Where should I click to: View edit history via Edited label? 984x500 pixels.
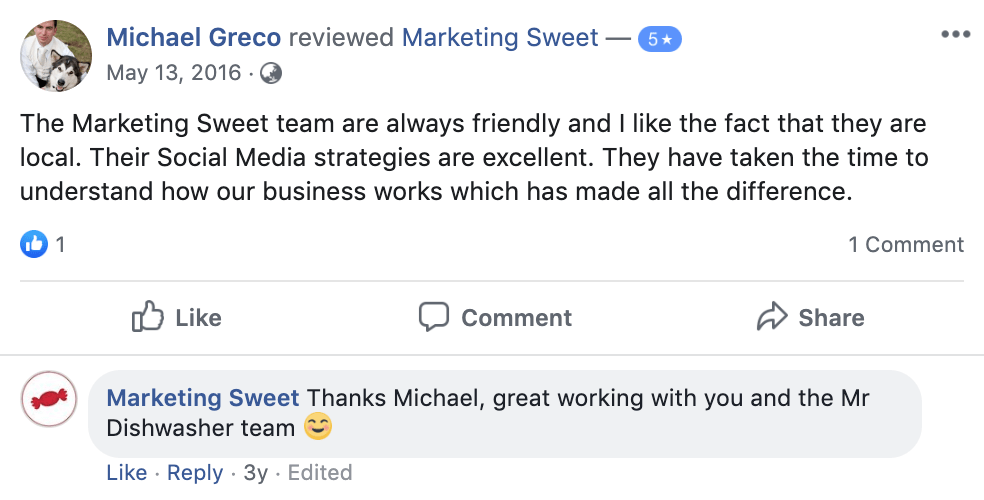click(x=319, y=473)
